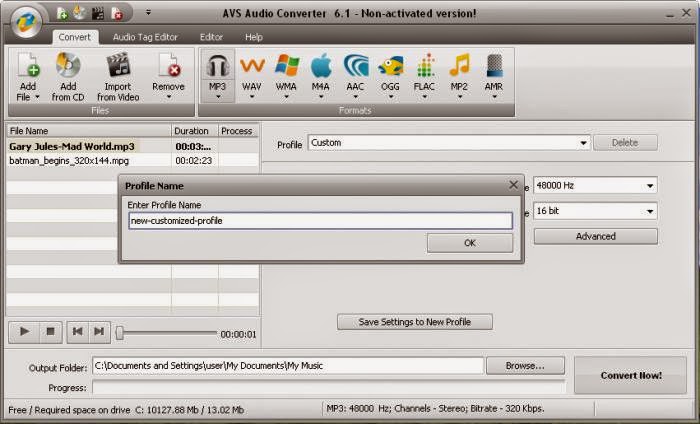Expand the Add File dropdown arrow

point(38,97)
